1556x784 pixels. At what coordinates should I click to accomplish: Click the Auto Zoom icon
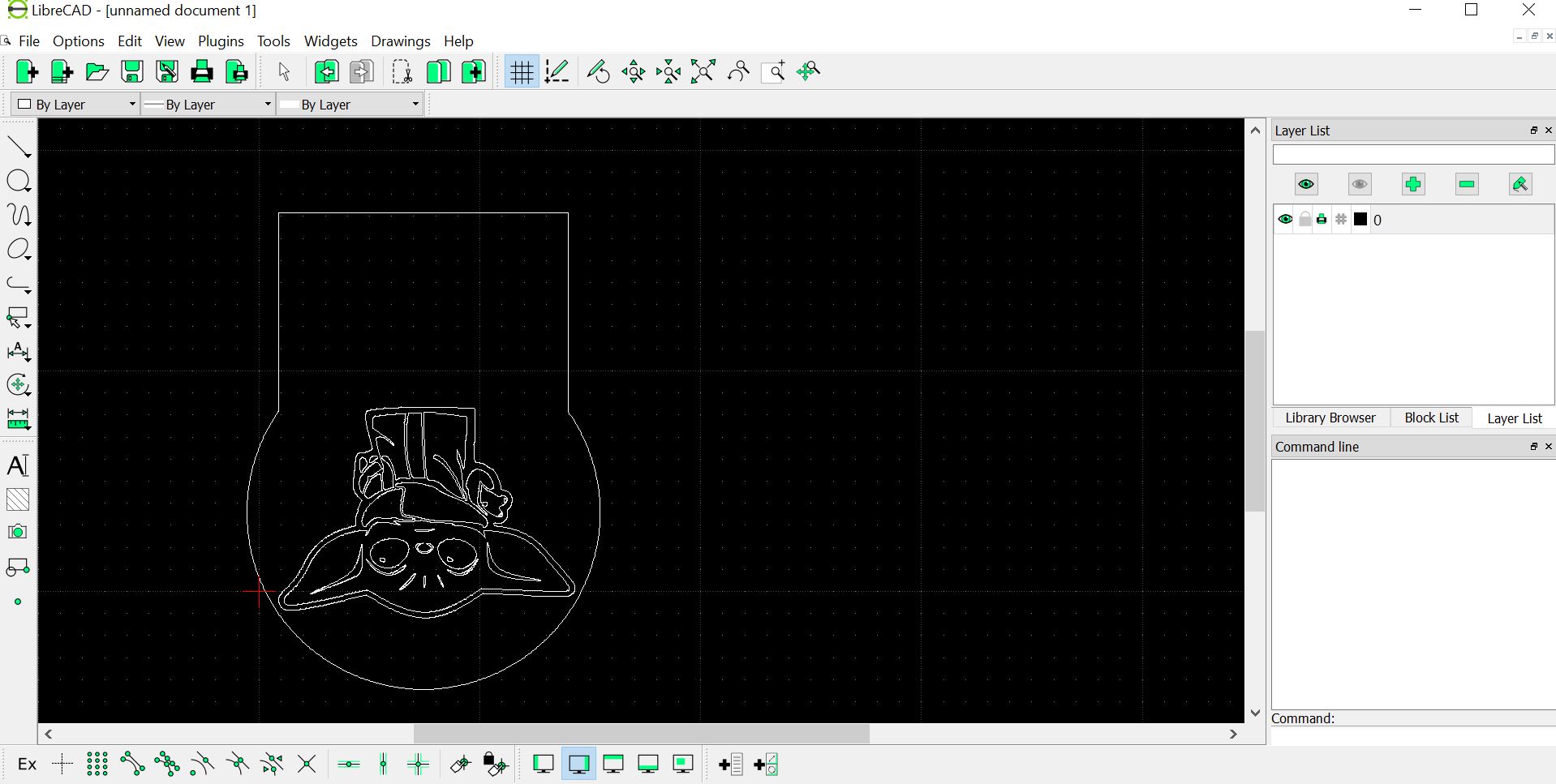(703, 71)
